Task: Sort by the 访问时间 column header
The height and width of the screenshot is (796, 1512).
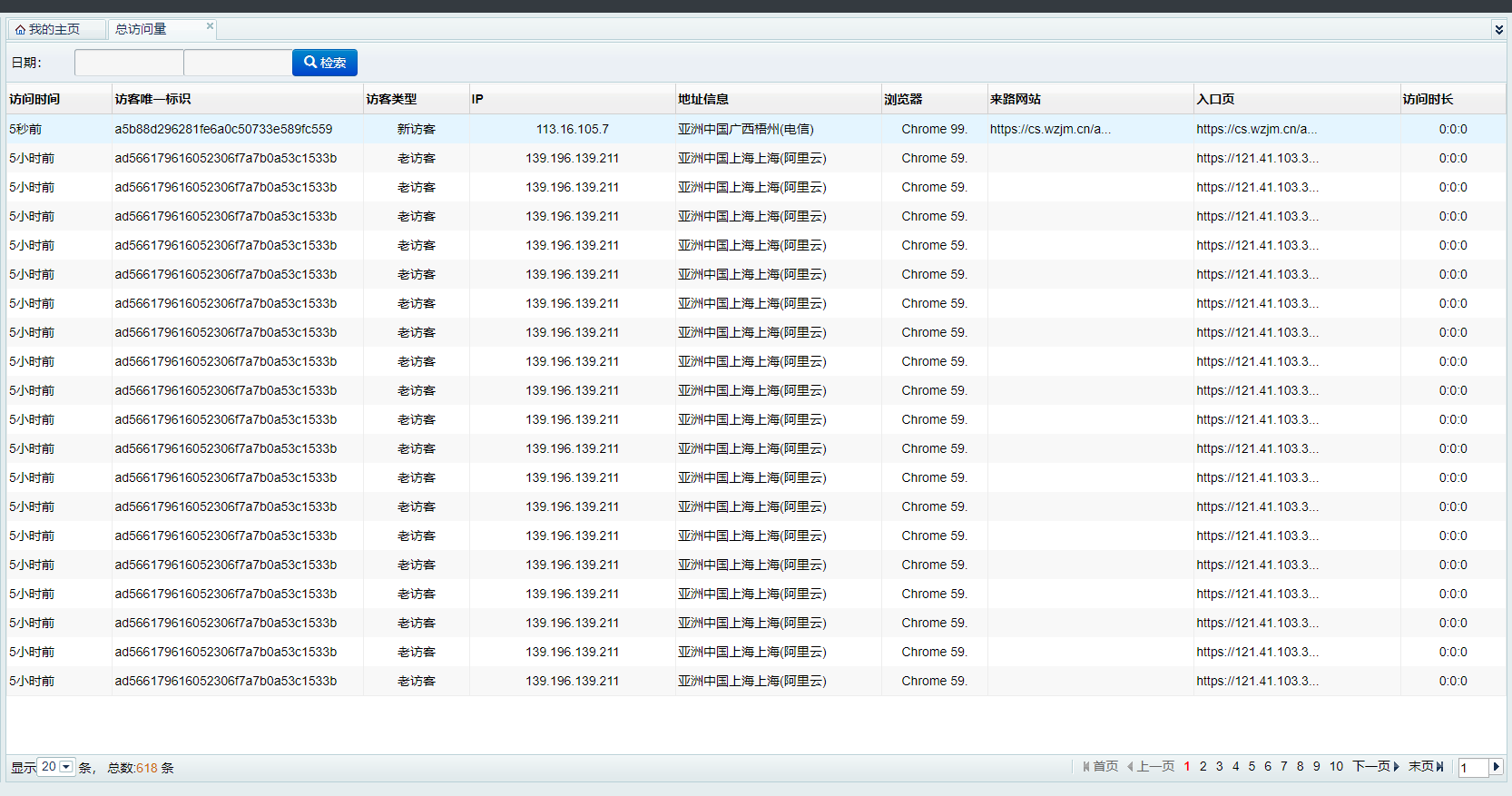Action: [x=34, y=99]
